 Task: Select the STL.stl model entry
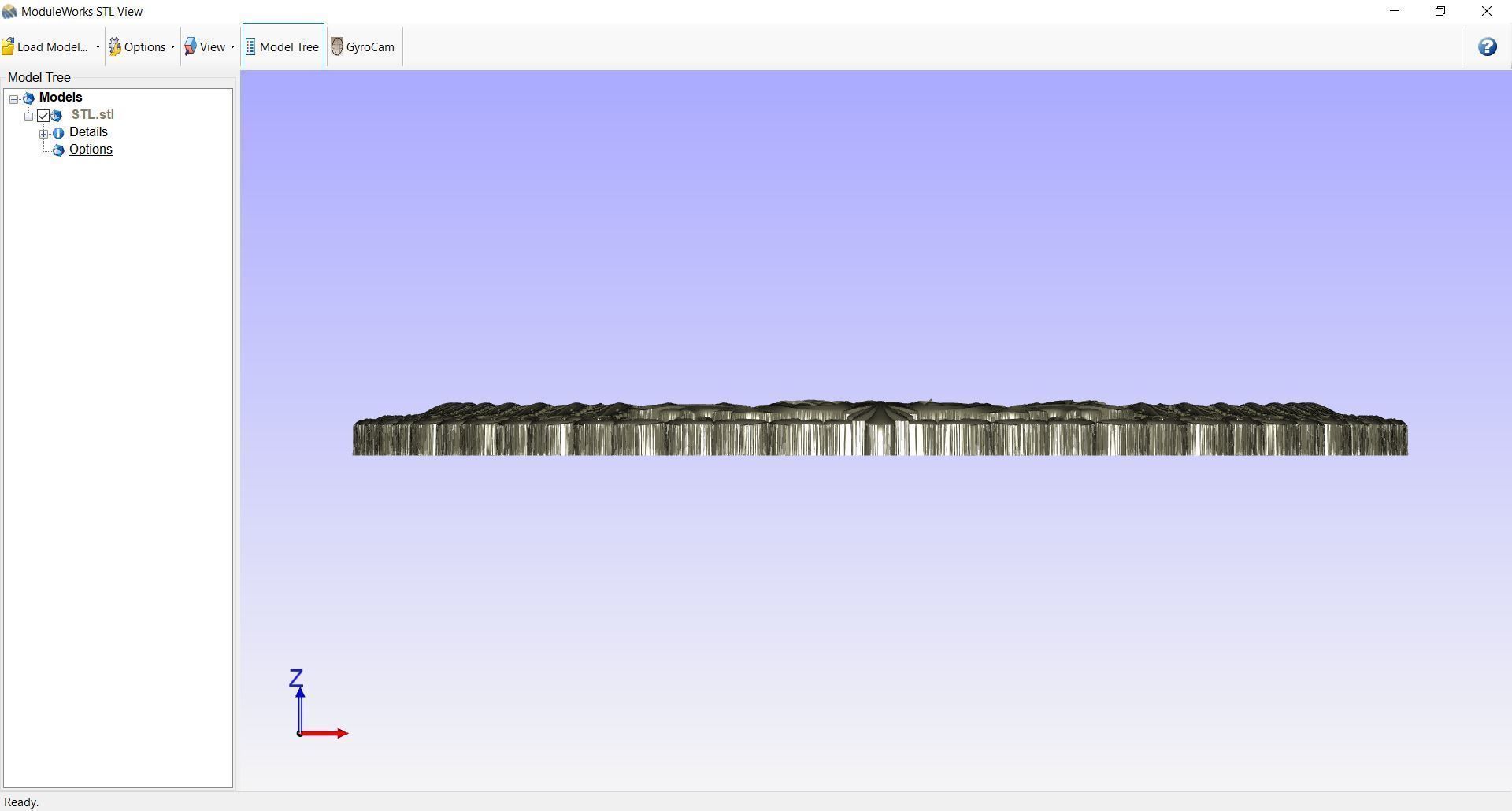coord(92,115)
